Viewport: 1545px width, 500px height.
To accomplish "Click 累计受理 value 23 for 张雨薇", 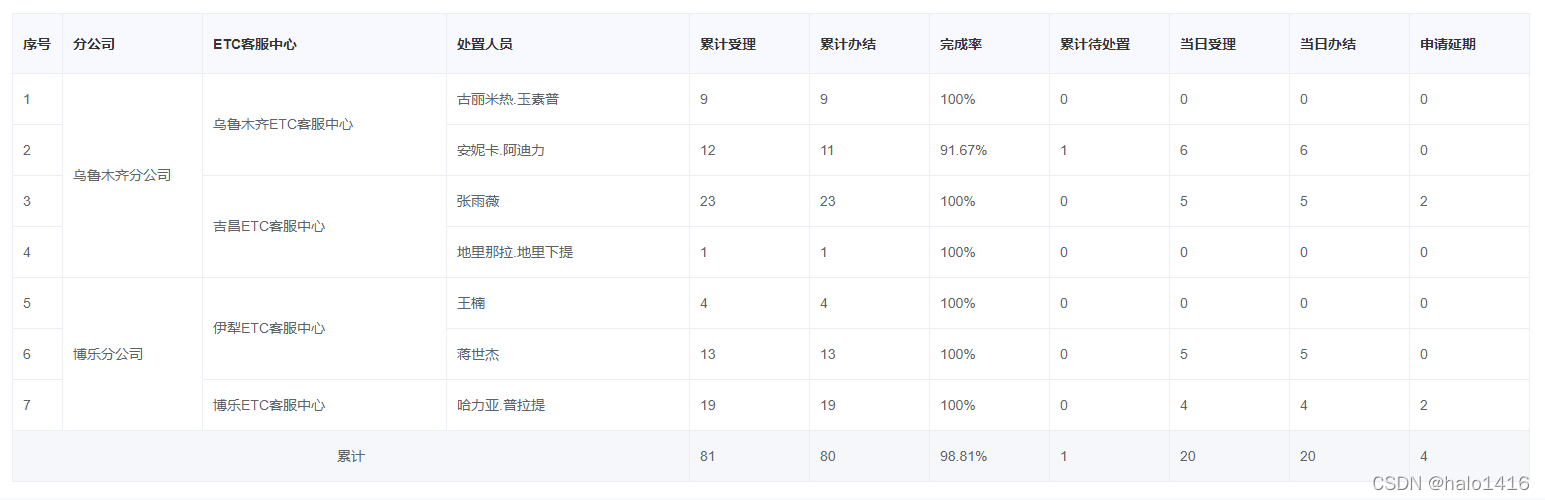I will pos(708,201).
